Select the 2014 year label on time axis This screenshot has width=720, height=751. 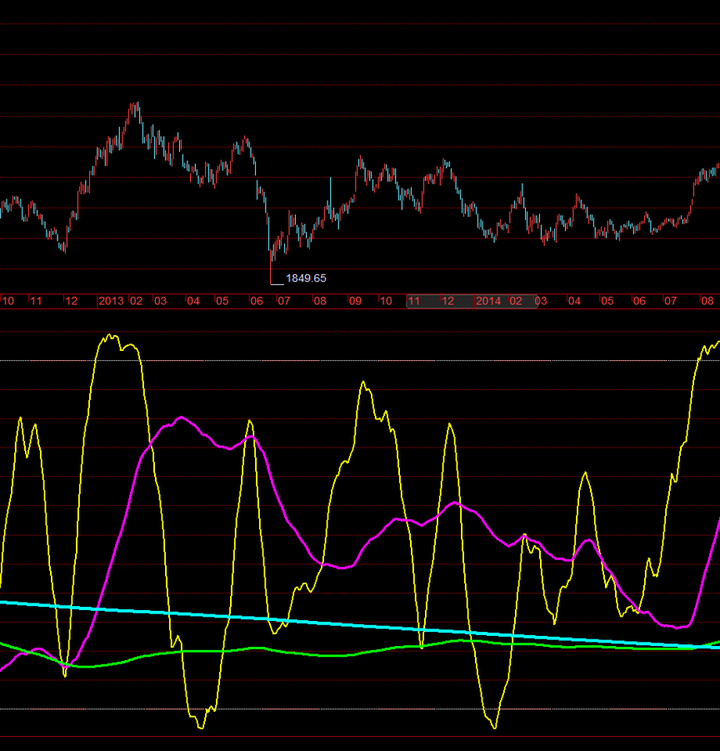(488, 301)
